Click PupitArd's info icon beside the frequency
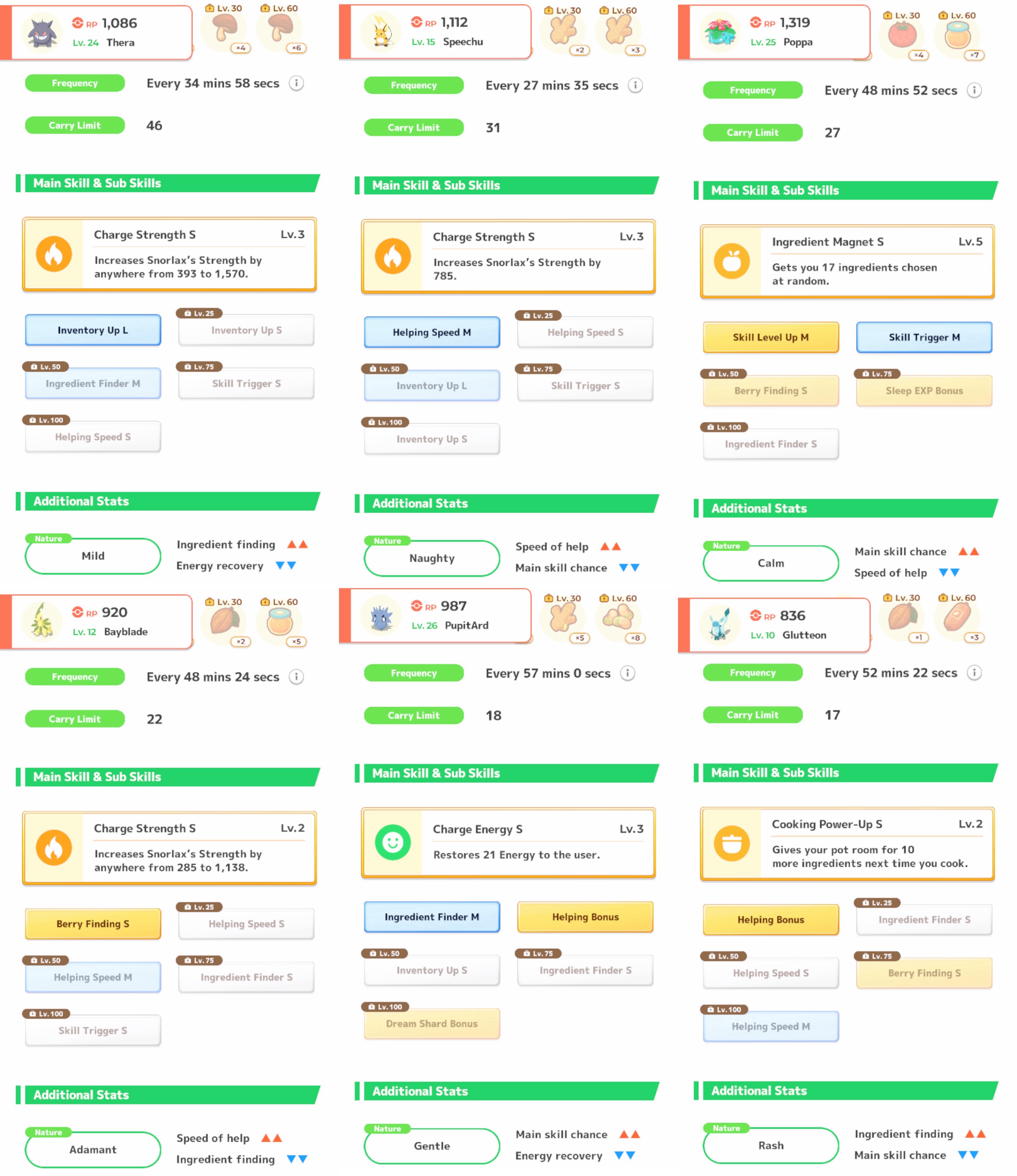This screenshot has height=1176, width=1017. [627, 673]
